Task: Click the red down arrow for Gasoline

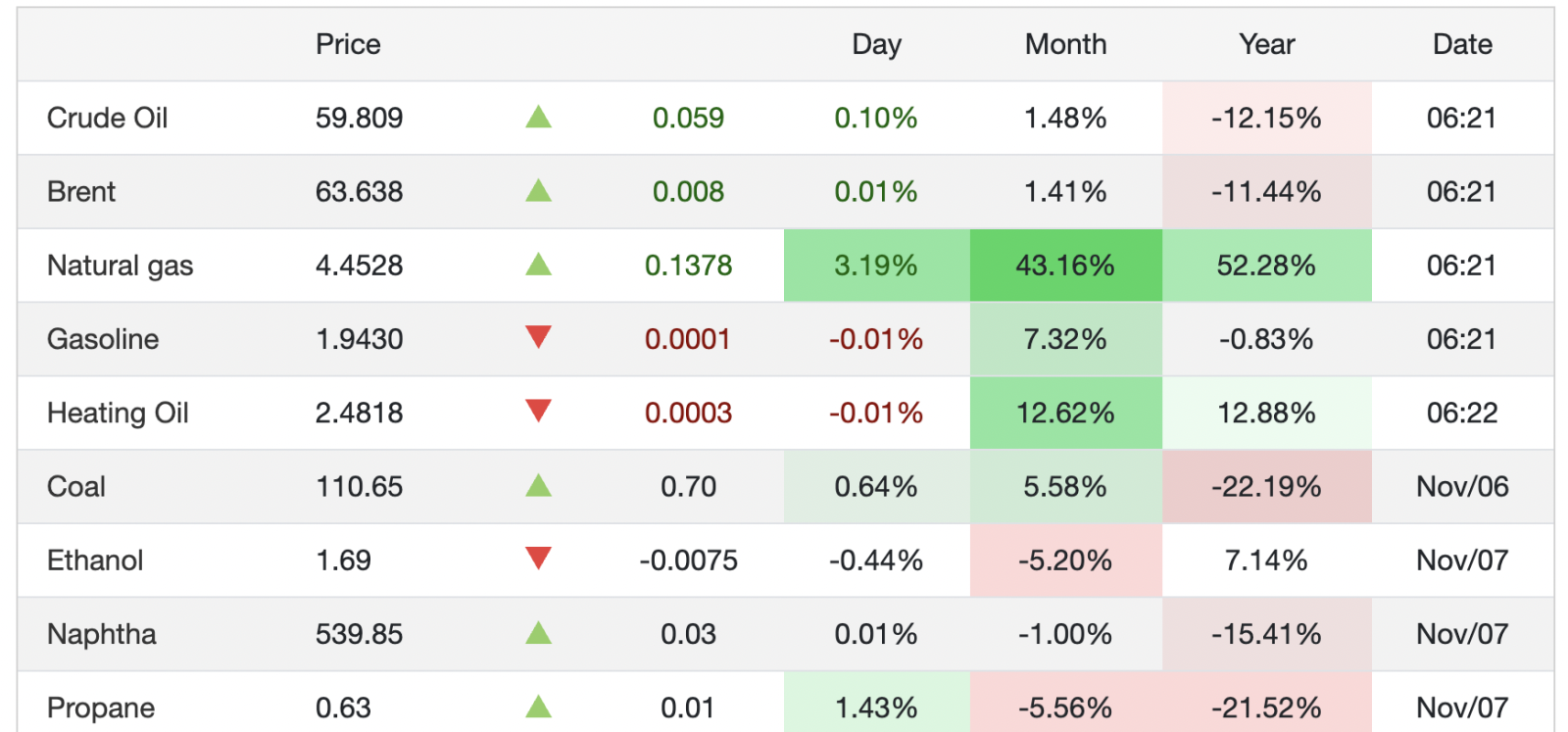Action: (538, 338)
